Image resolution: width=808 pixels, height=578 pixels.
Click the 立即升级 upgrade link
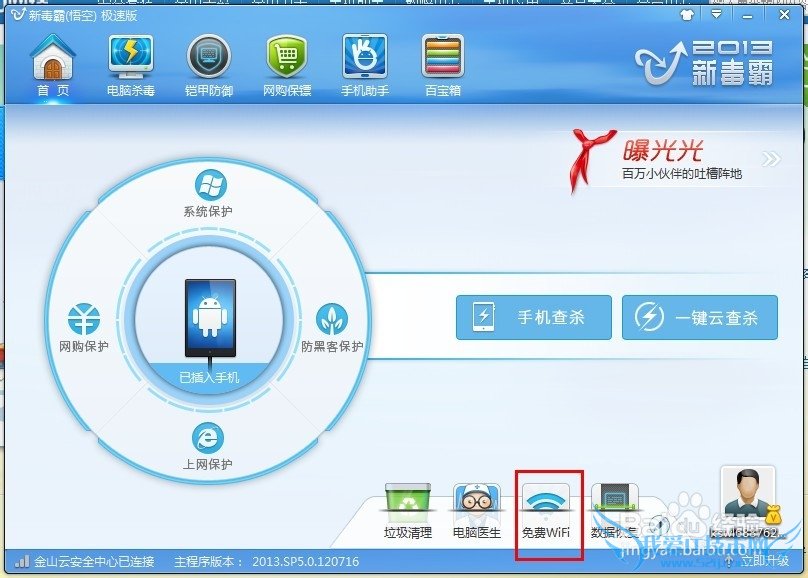[765, 560]
